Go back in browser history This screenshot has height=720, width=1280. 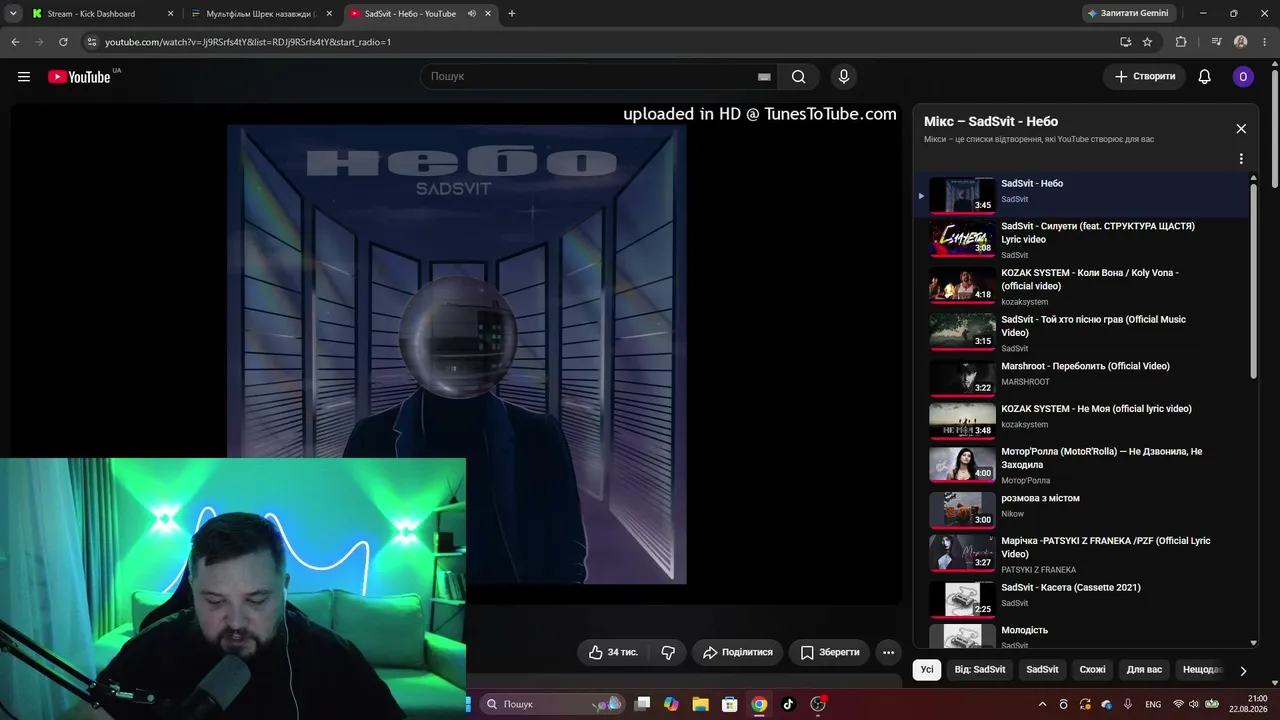15,42
